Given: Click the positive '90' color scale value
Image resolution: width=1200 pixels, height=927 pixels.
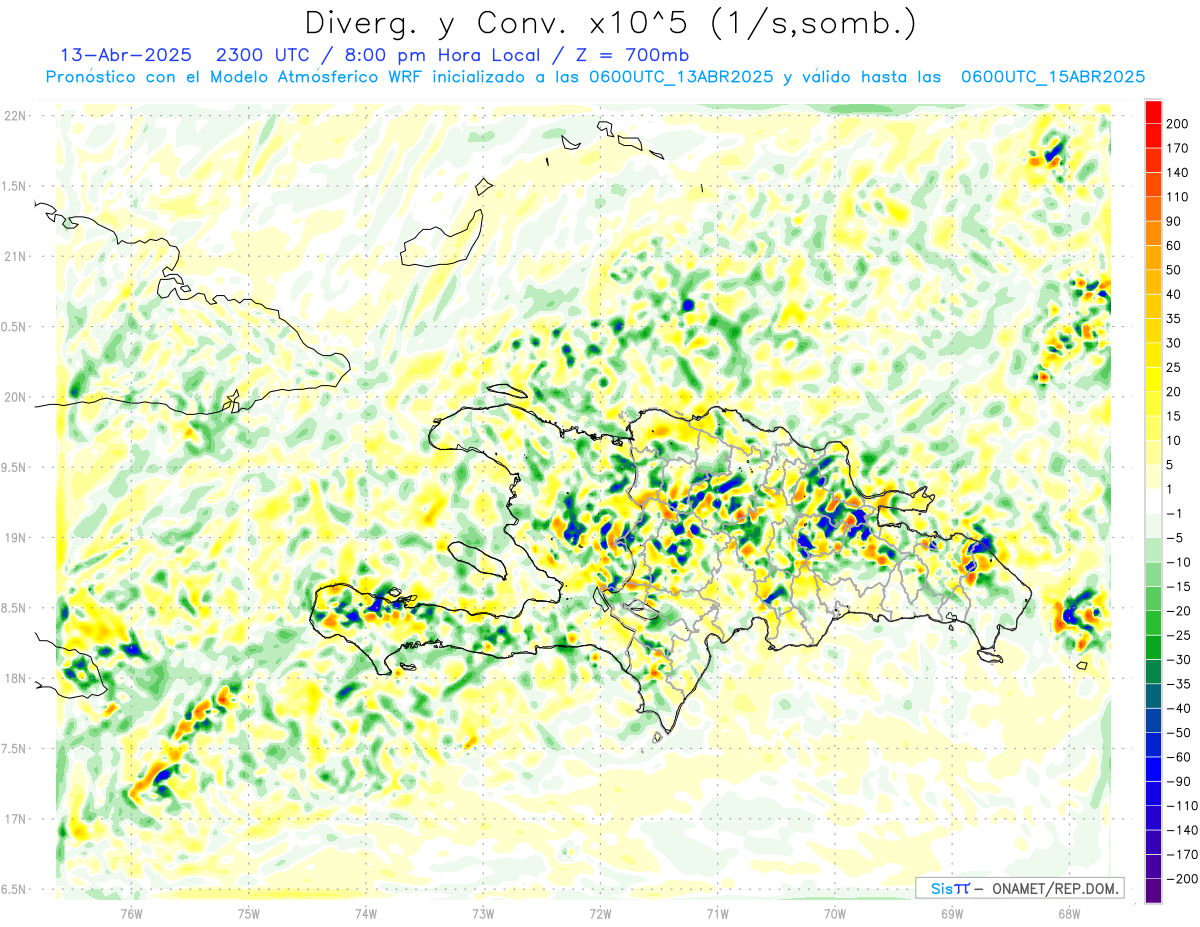Looking at the screenshot, I should 1174,221.
